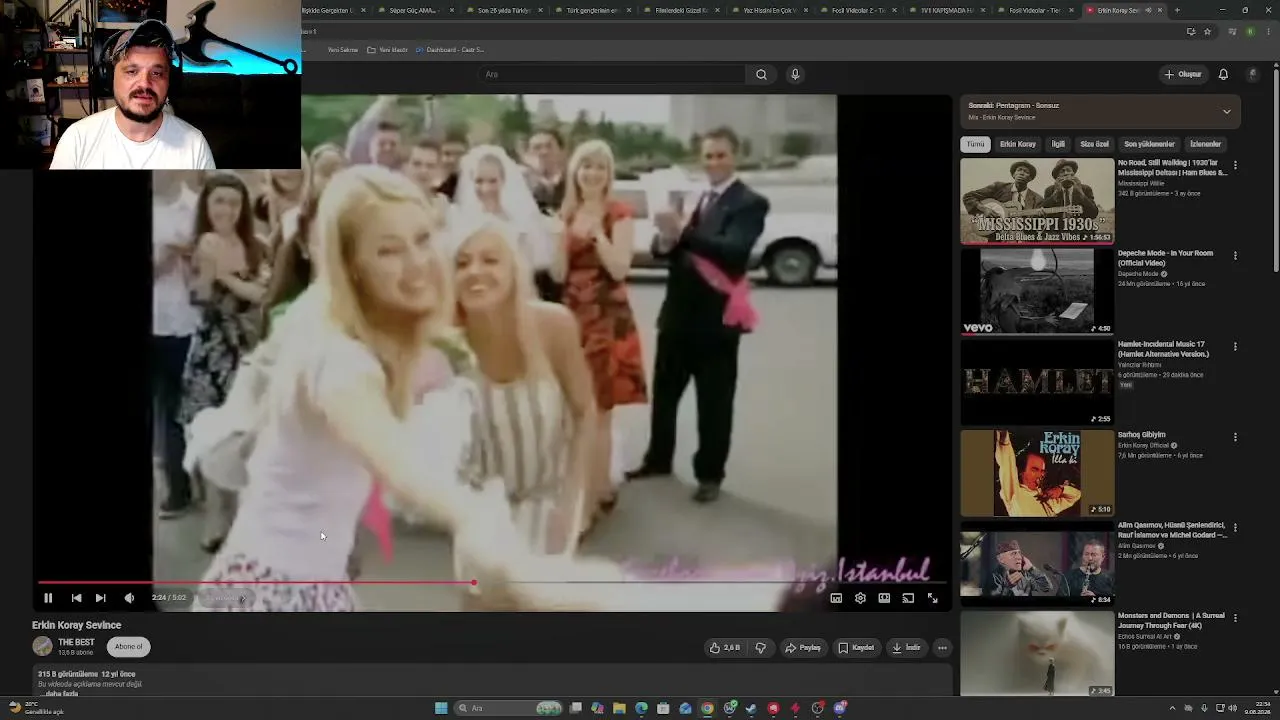Select the Son yüklenenler filter chip
This screenshot has height=720, width=1280.
pyautogui.click(x=1149, y=144)
